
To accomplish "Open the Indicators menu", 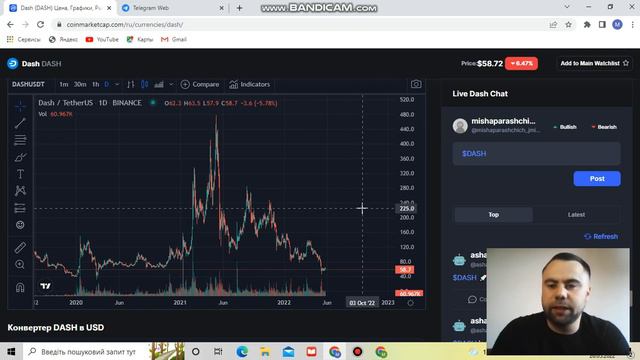I will 250,84.
